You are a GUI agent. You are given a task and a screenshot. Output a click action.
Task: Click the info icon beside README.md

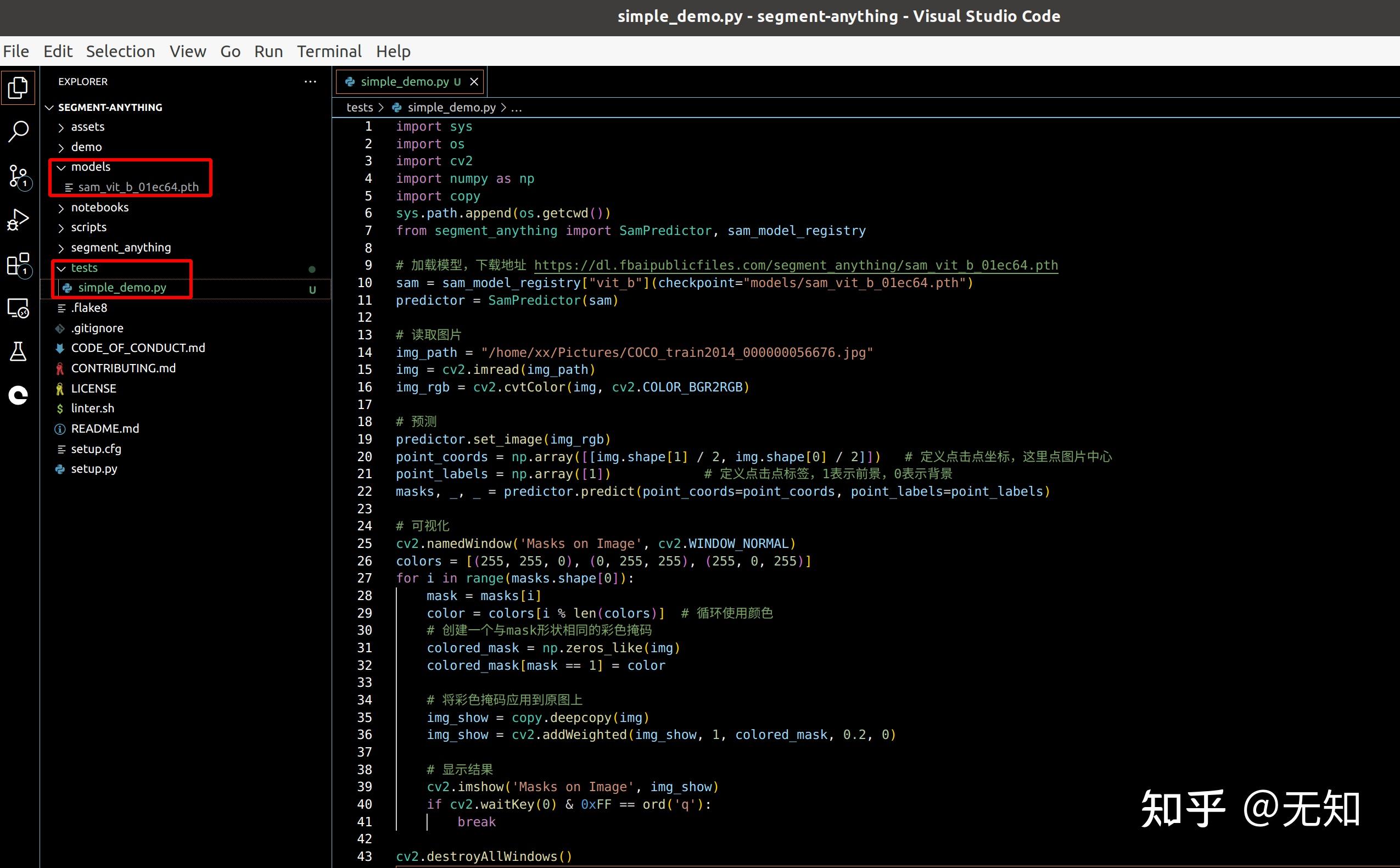60,429
